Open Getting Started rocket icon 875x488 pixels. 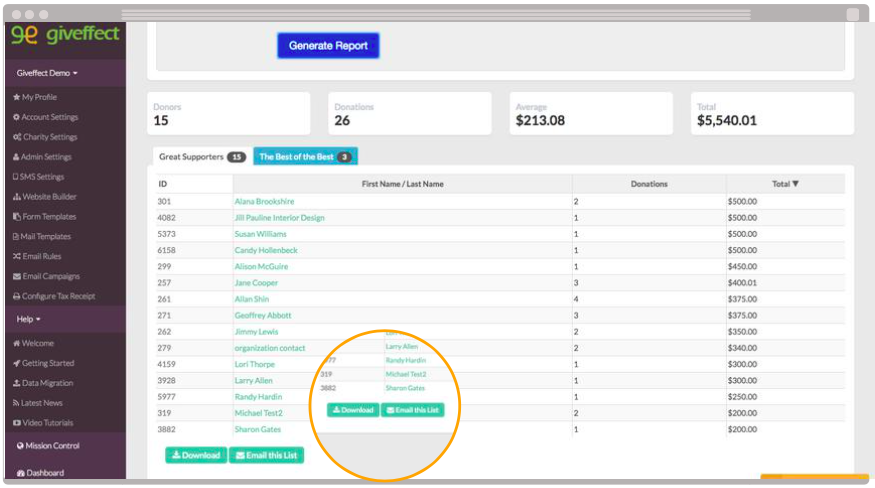17,363
